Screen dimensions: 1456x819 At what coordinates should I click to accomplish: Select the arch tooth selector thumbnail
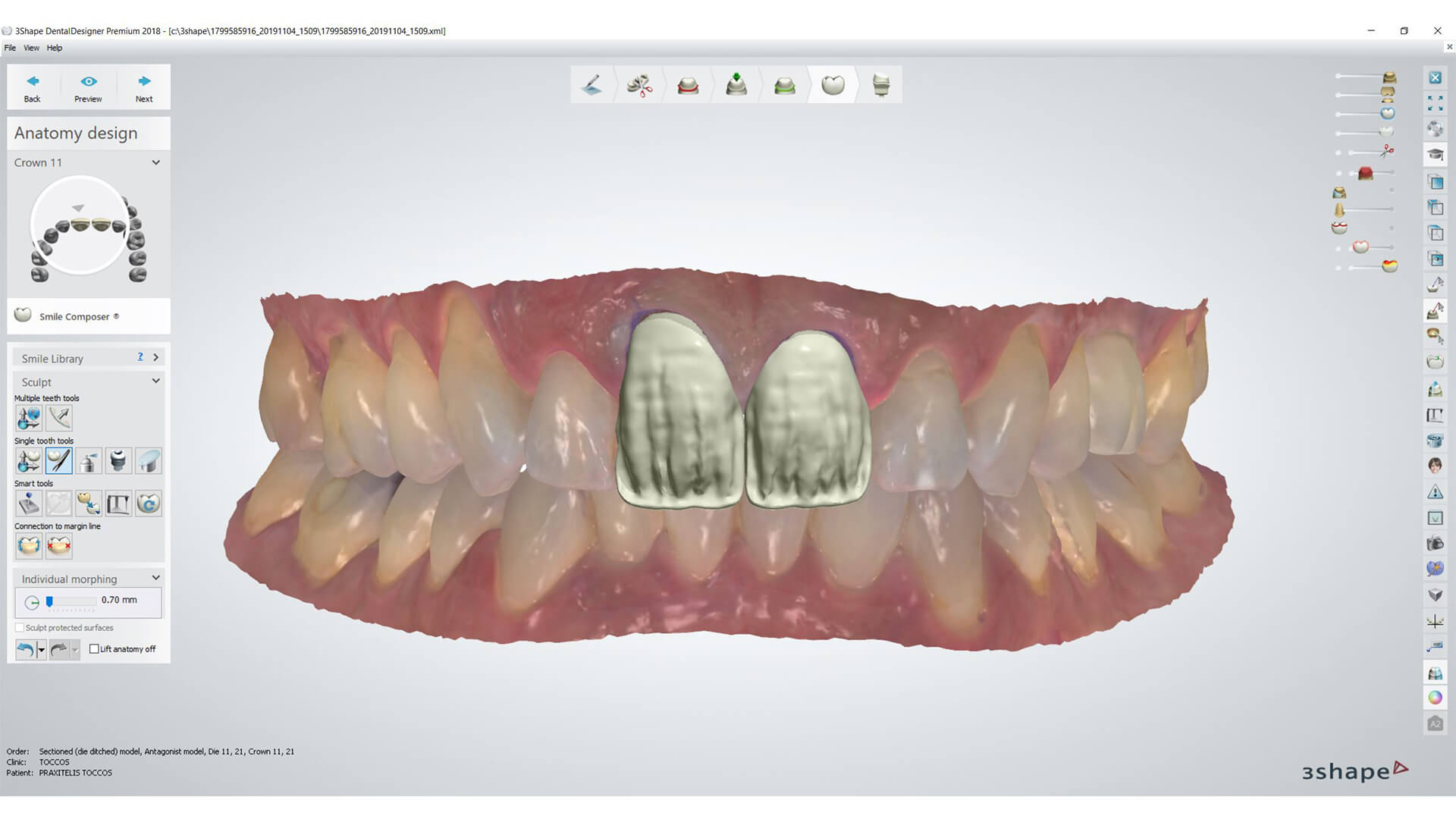(x=88, y=230)
